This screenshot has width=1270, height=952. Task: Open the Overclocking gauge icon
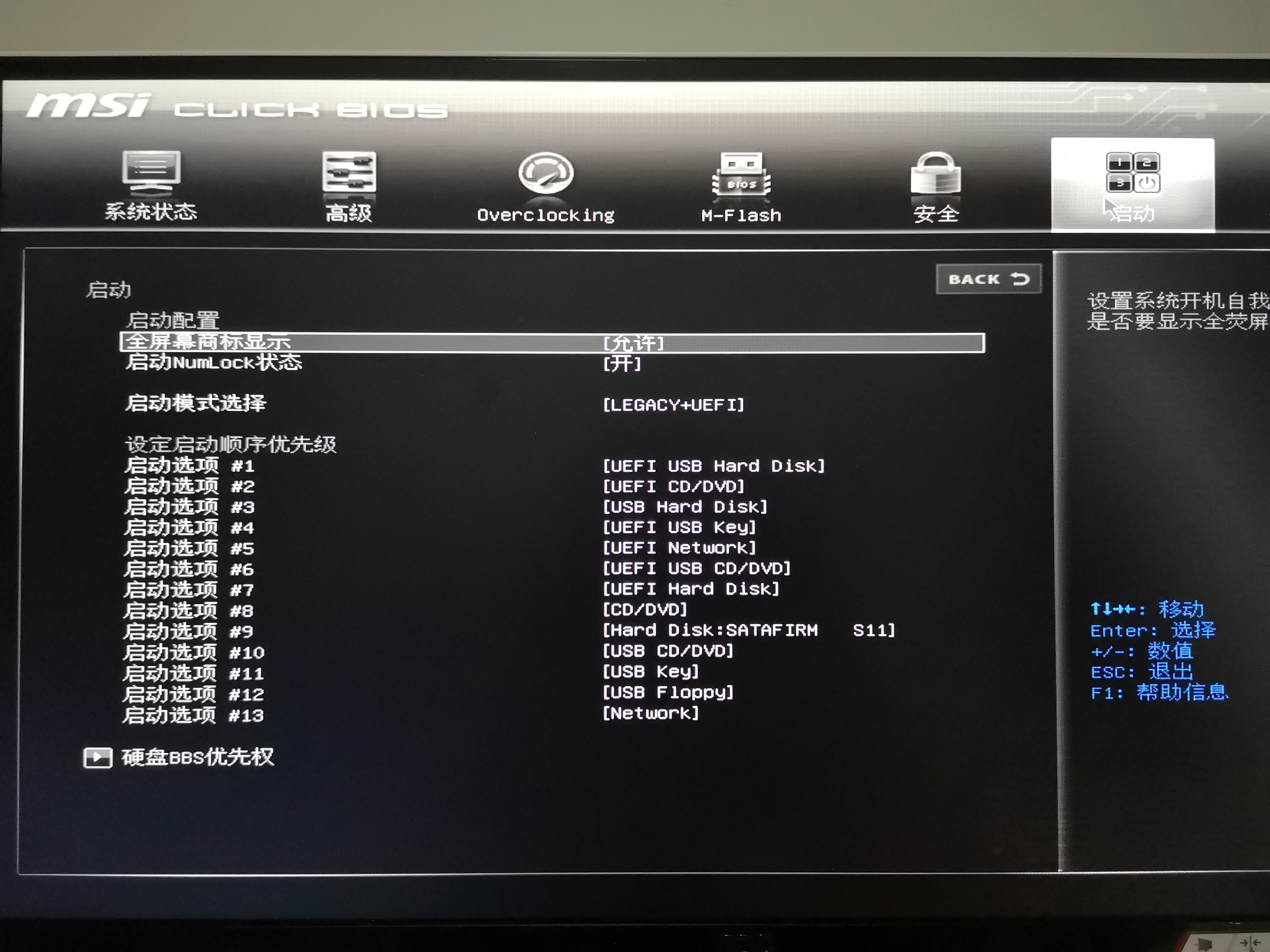tap(545, 173)
